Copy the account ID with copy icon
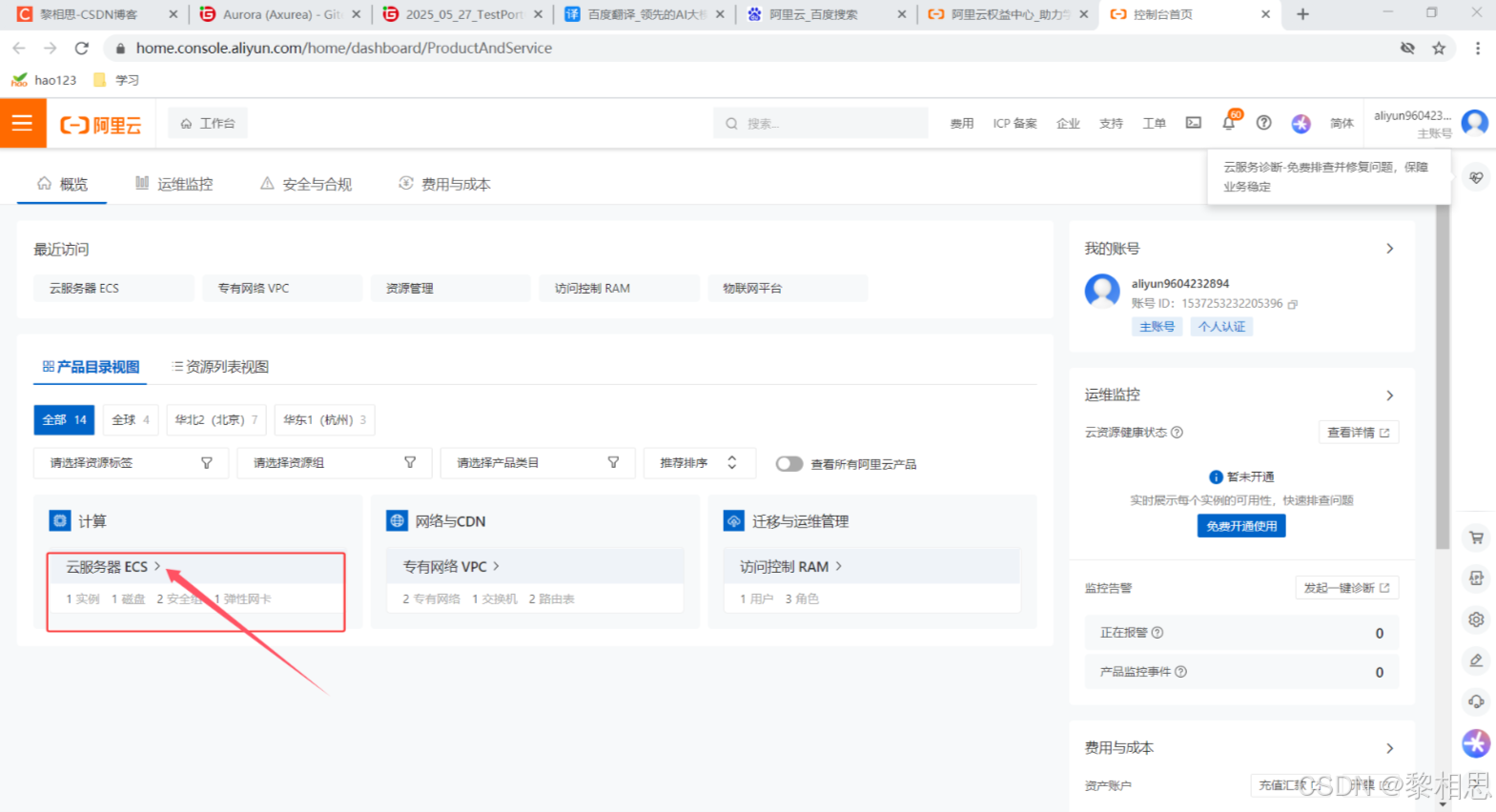This screenshot has width=1496, height=812. click(x=1293, y=304)
